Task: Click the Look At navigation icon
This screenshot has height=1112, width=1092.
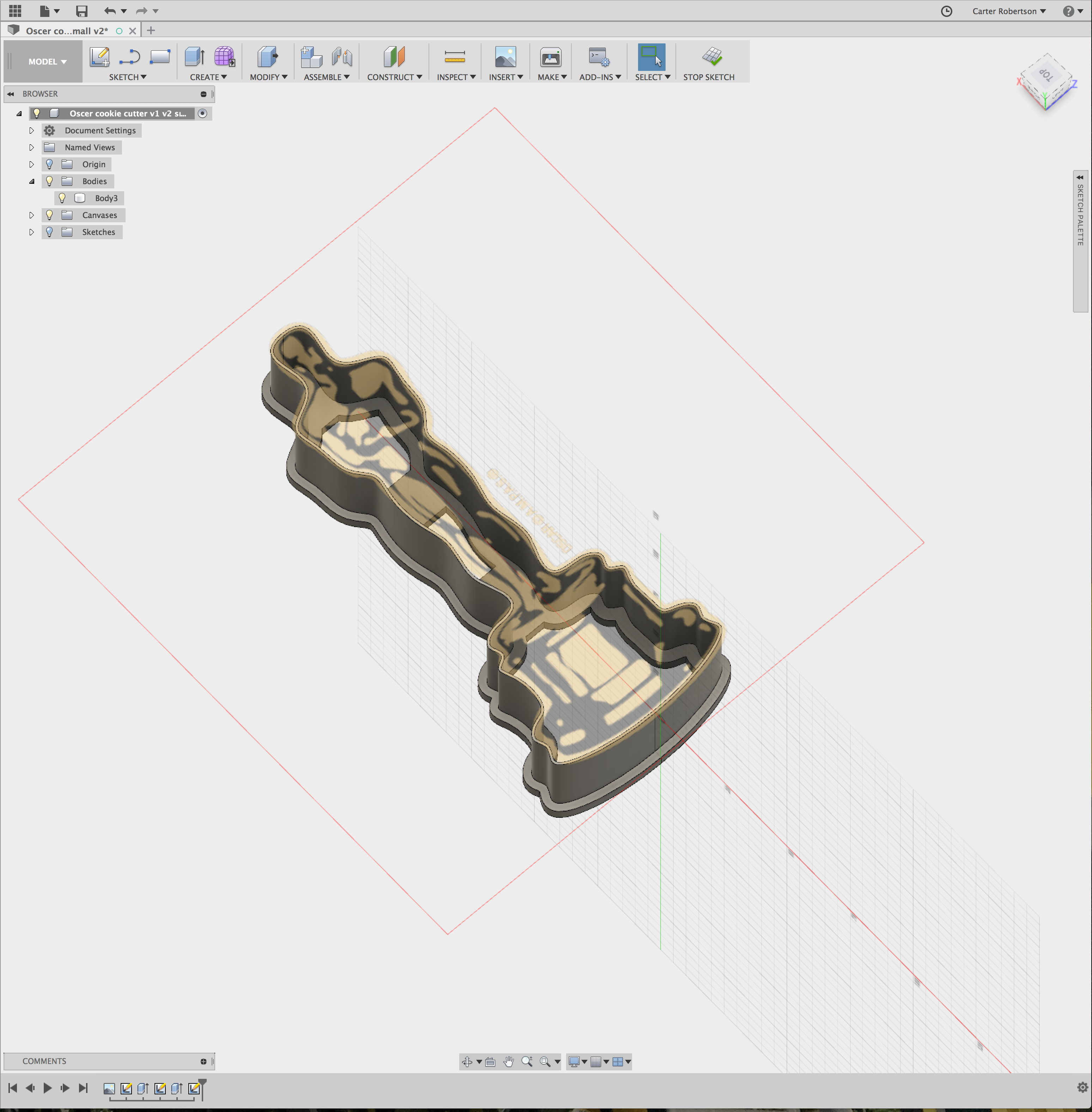Action: pos(490,1062)
